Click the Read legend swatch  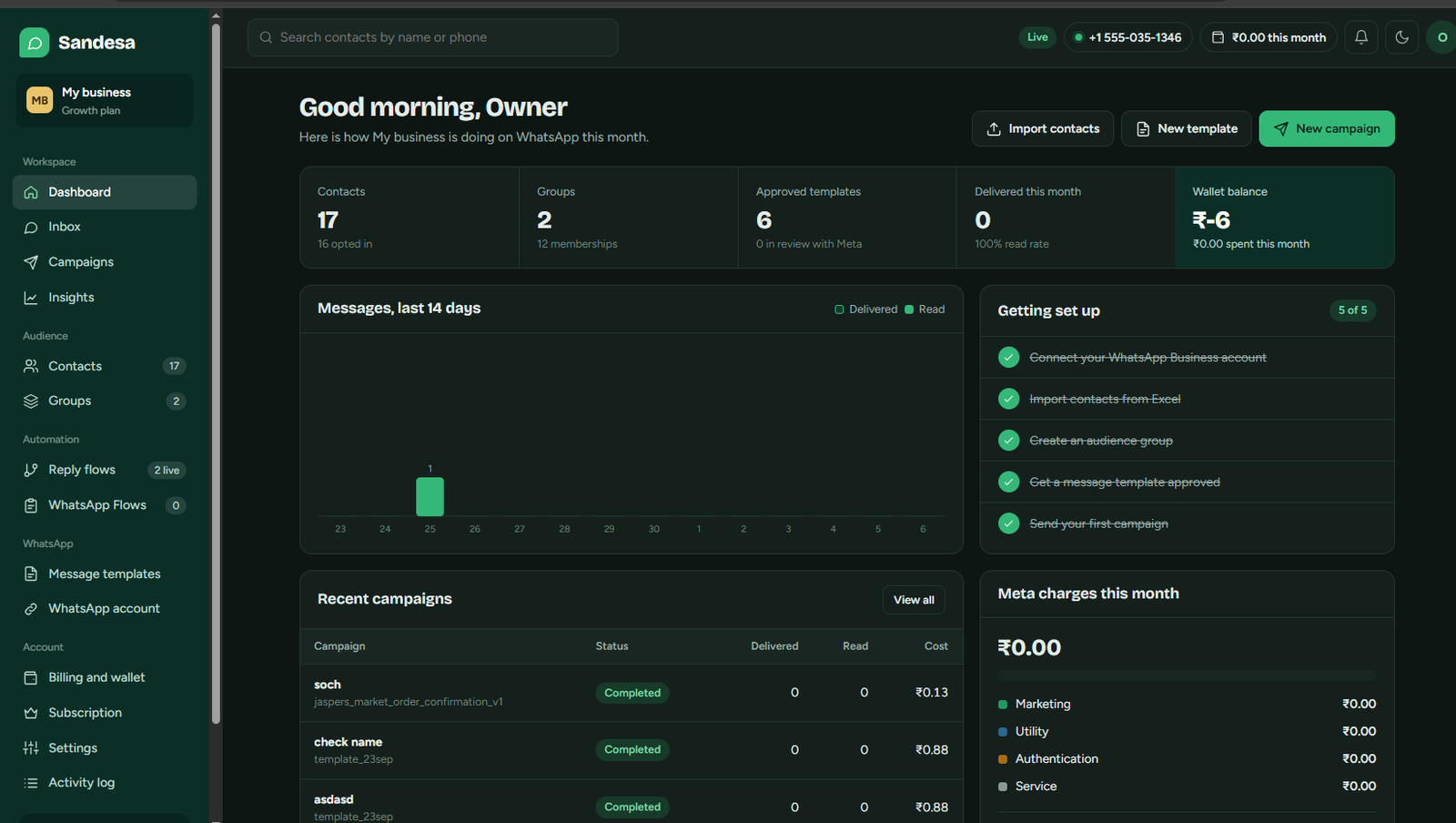click(909, 310)
